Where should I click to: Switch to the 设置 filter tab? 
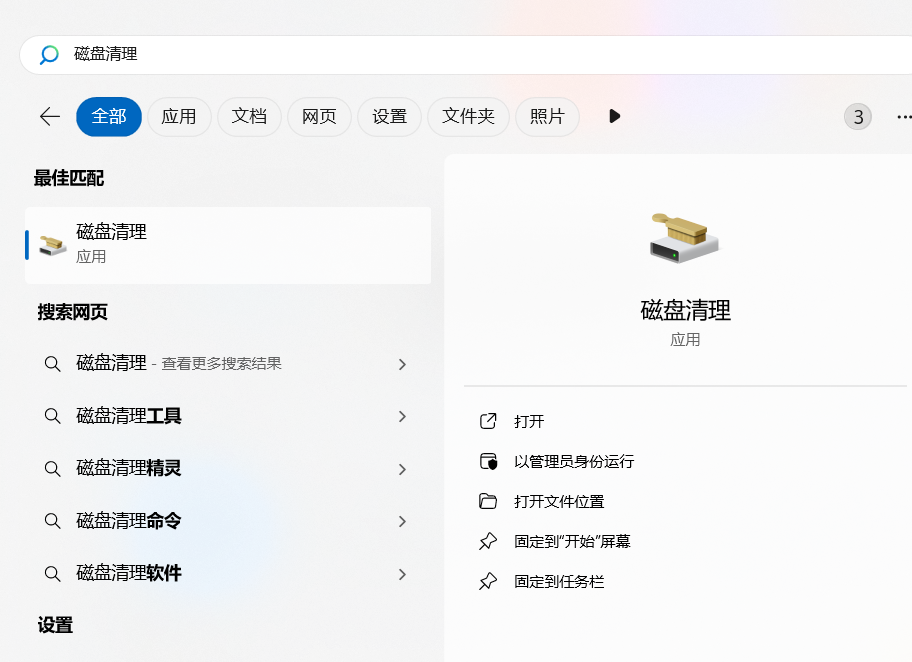coord(389,116)
